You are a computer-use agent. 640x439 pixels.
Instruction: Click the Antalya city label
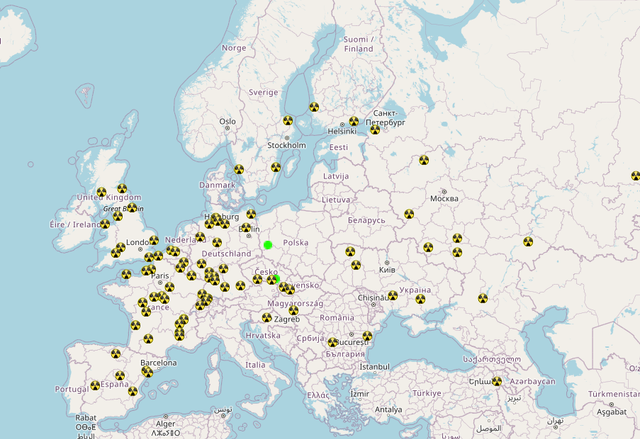point(388,410)
